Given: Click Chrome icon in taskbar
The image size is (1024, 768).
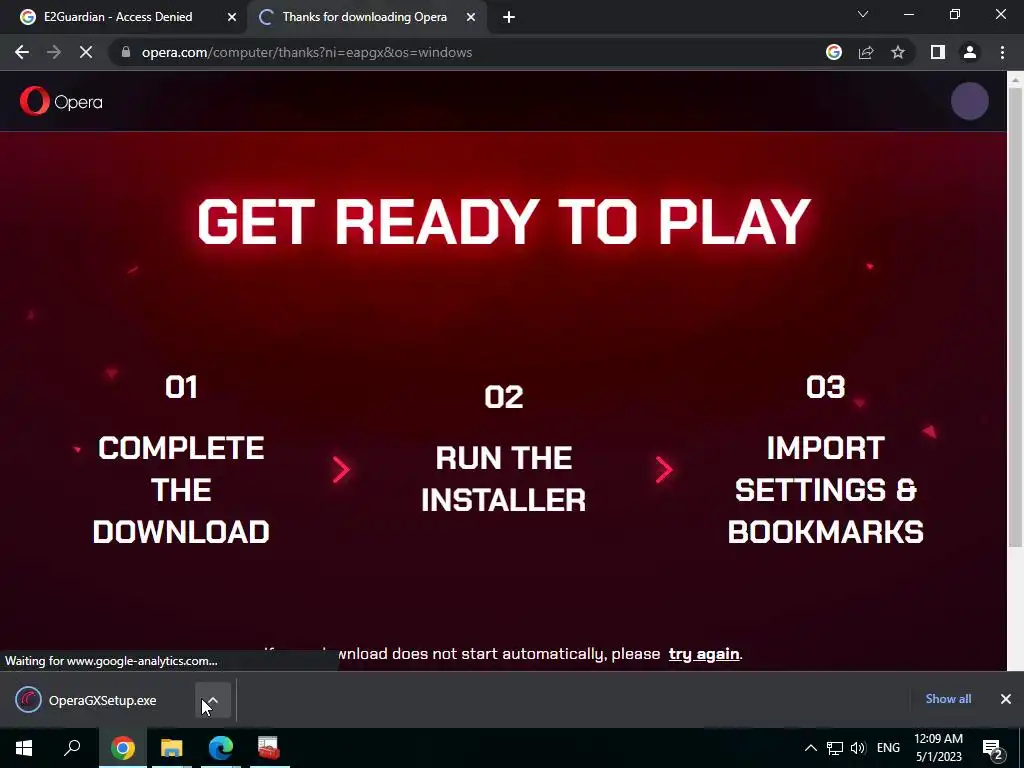Looking at the screenshot, I should pos(123,748).
